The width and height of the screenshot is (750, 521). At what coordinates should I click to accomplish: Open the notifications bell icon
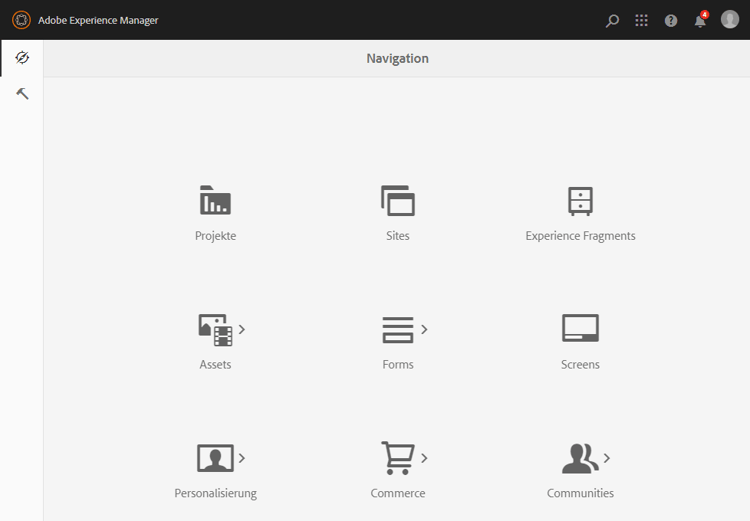click(701, 20)
